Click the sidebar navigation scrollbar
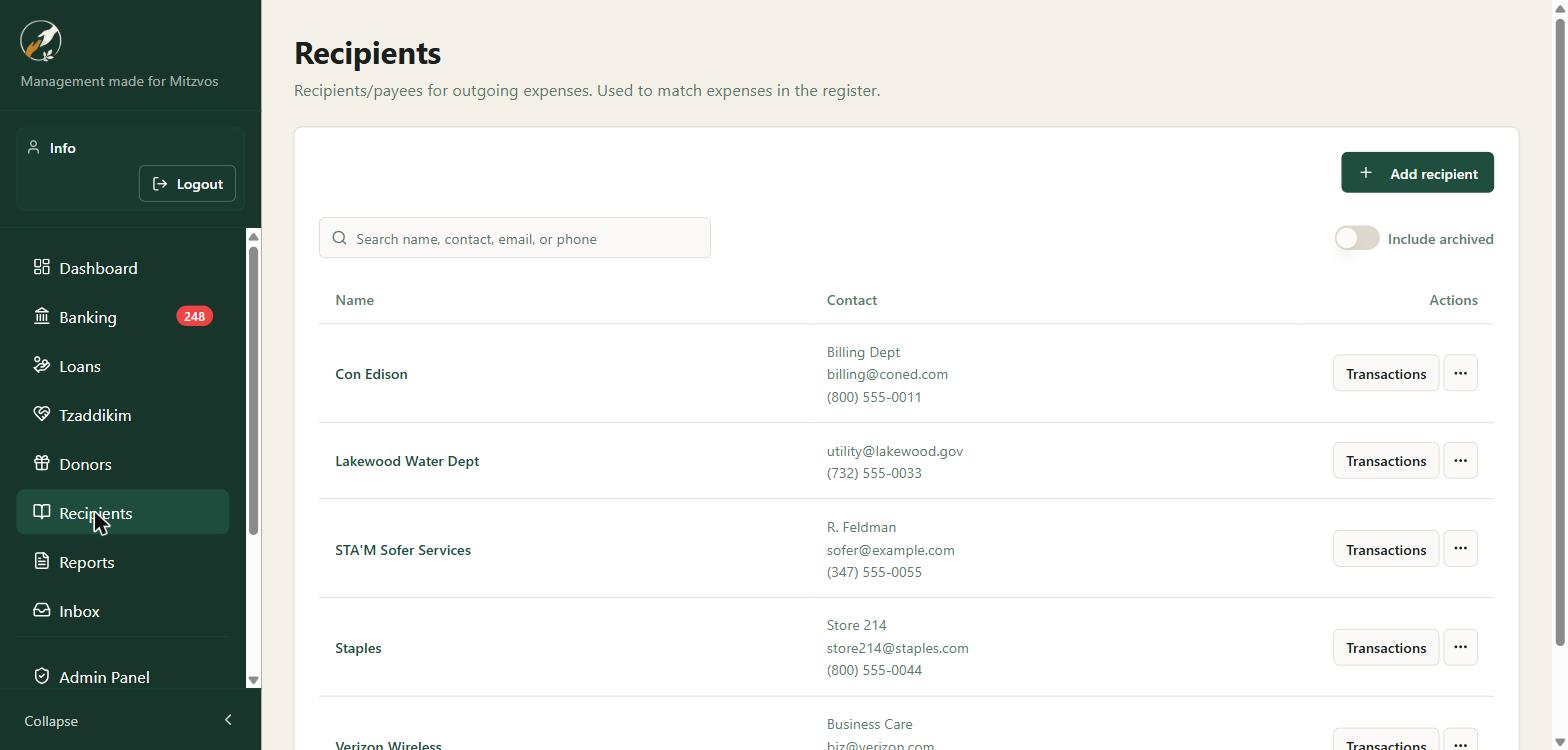This screenshot has height=750, width=1568. (x=253, y=390)
